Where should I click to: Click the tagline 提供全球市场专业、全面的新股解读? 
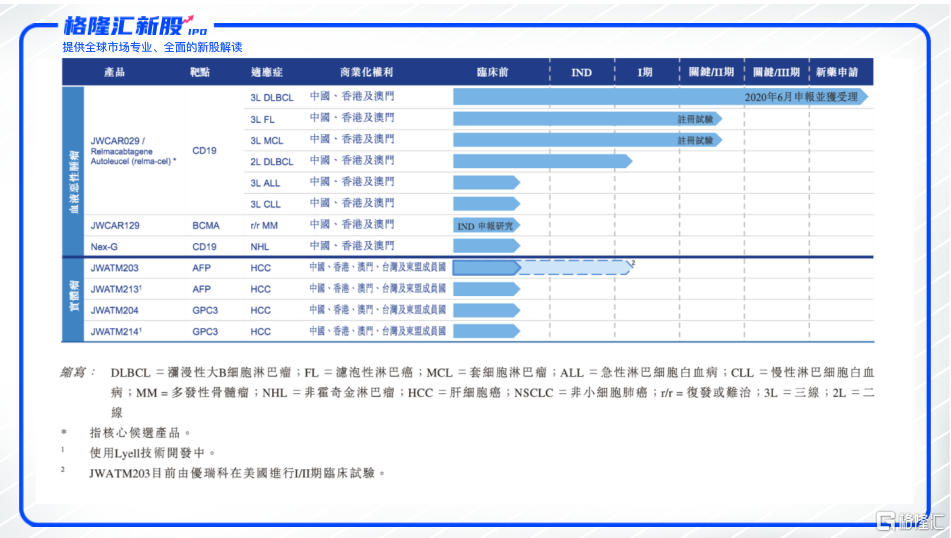[x=152, y=47]
